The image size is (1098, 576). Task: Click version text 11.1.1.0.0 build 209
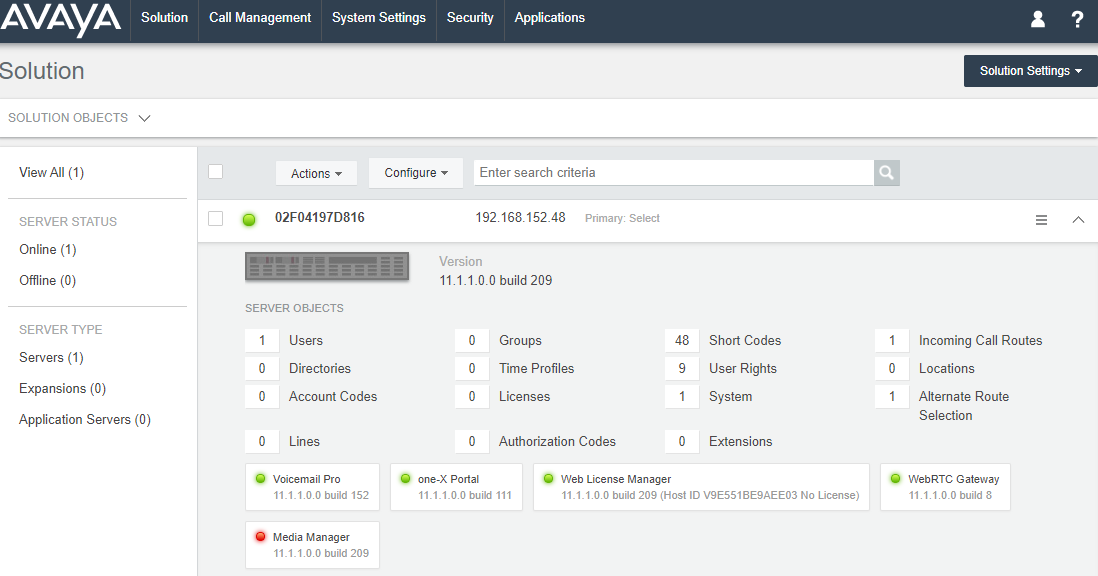[x=496, y=281]
